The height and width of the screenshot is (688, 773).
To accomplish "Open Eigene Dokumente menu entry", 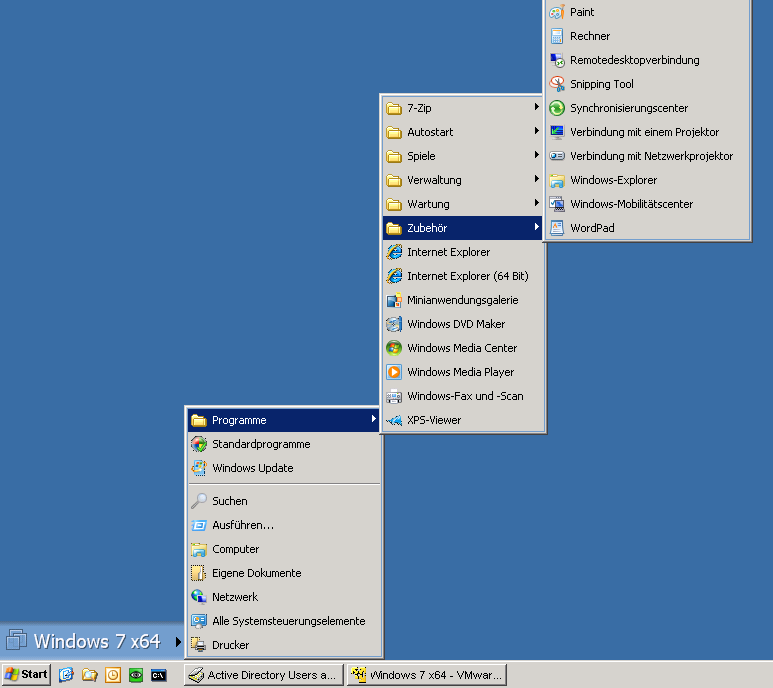I will pyautogui.click(x=283, y=573).
